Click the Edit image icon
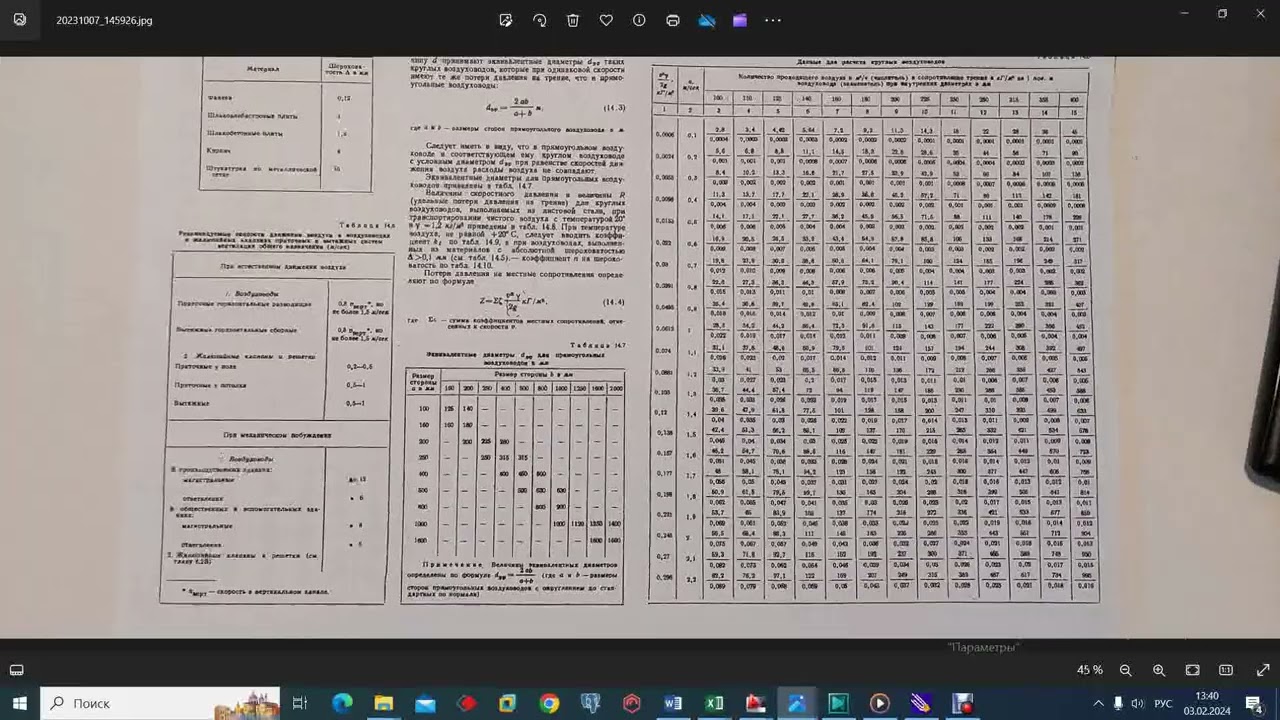The image size is (1280, 720). pos(506,20)
